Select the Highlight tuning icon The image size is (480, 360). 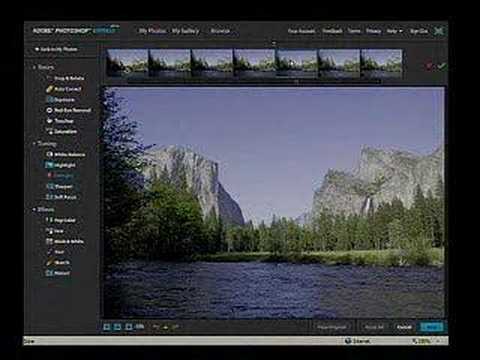tap(49, 165)
